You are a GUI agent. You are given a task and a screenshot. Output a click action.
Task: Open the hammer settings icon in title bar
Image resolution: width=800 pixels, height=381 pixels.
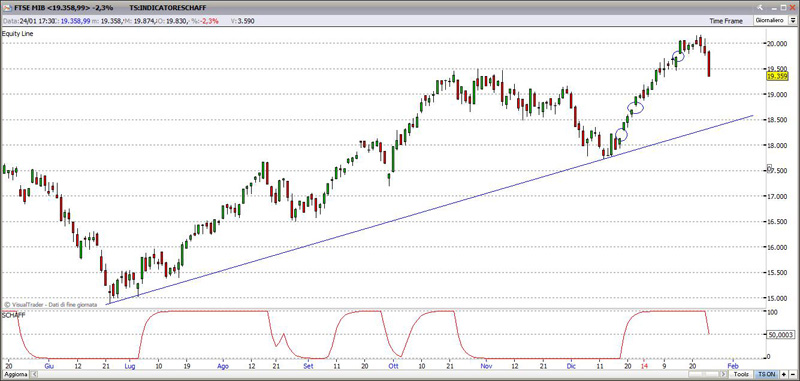(x=760, y=8)
